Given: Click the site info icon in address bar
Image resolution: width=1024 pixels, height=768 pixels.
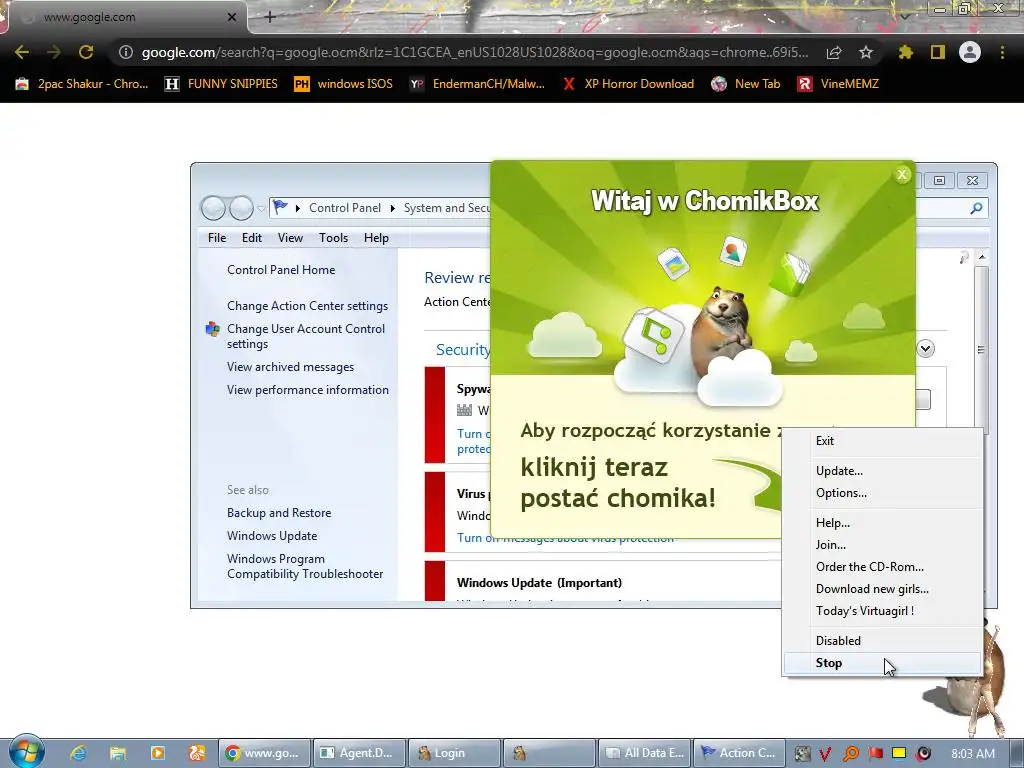Looking at the screenshot, I should click(126, 52).
